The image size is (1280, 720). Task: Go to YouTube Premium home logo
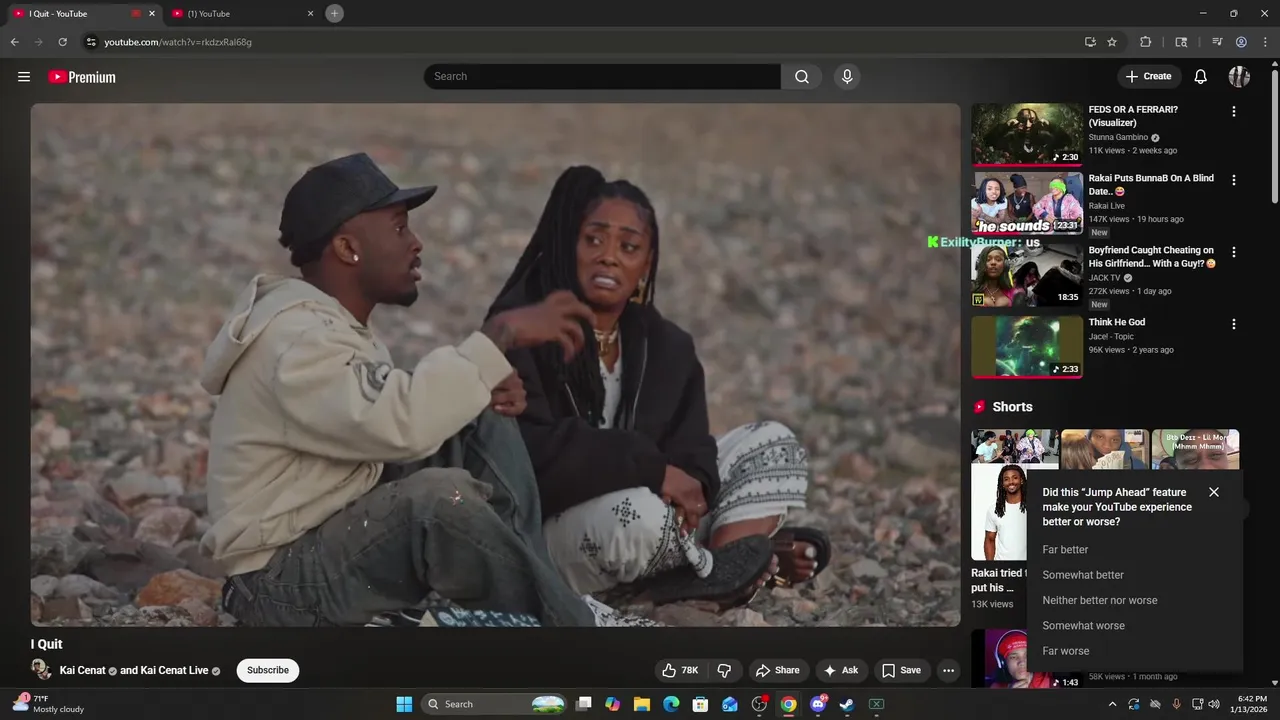coord(82,77)
